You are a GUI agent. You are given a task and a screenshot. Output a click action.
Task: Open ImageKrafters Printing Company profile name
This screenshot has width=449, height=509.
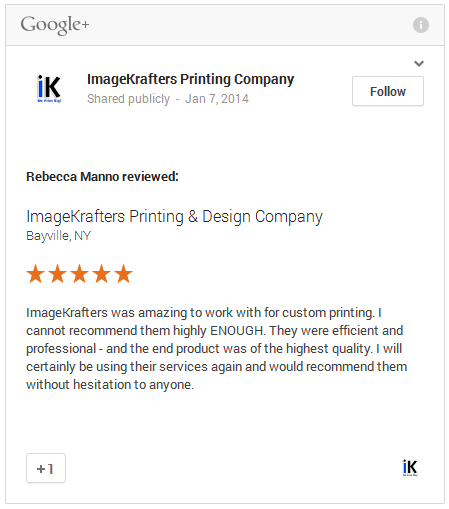[190, 79]
